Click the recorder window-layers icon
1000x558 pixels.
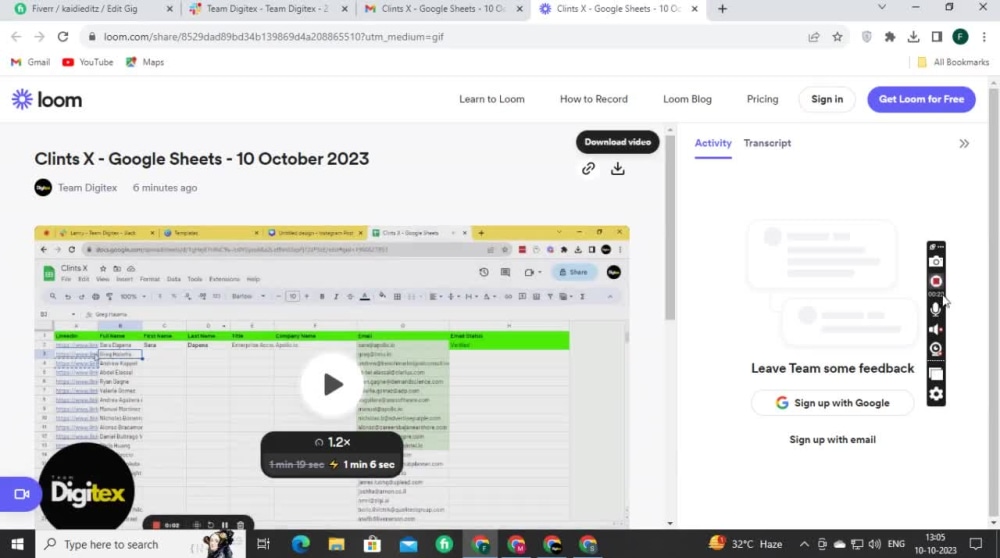point(936,374)
